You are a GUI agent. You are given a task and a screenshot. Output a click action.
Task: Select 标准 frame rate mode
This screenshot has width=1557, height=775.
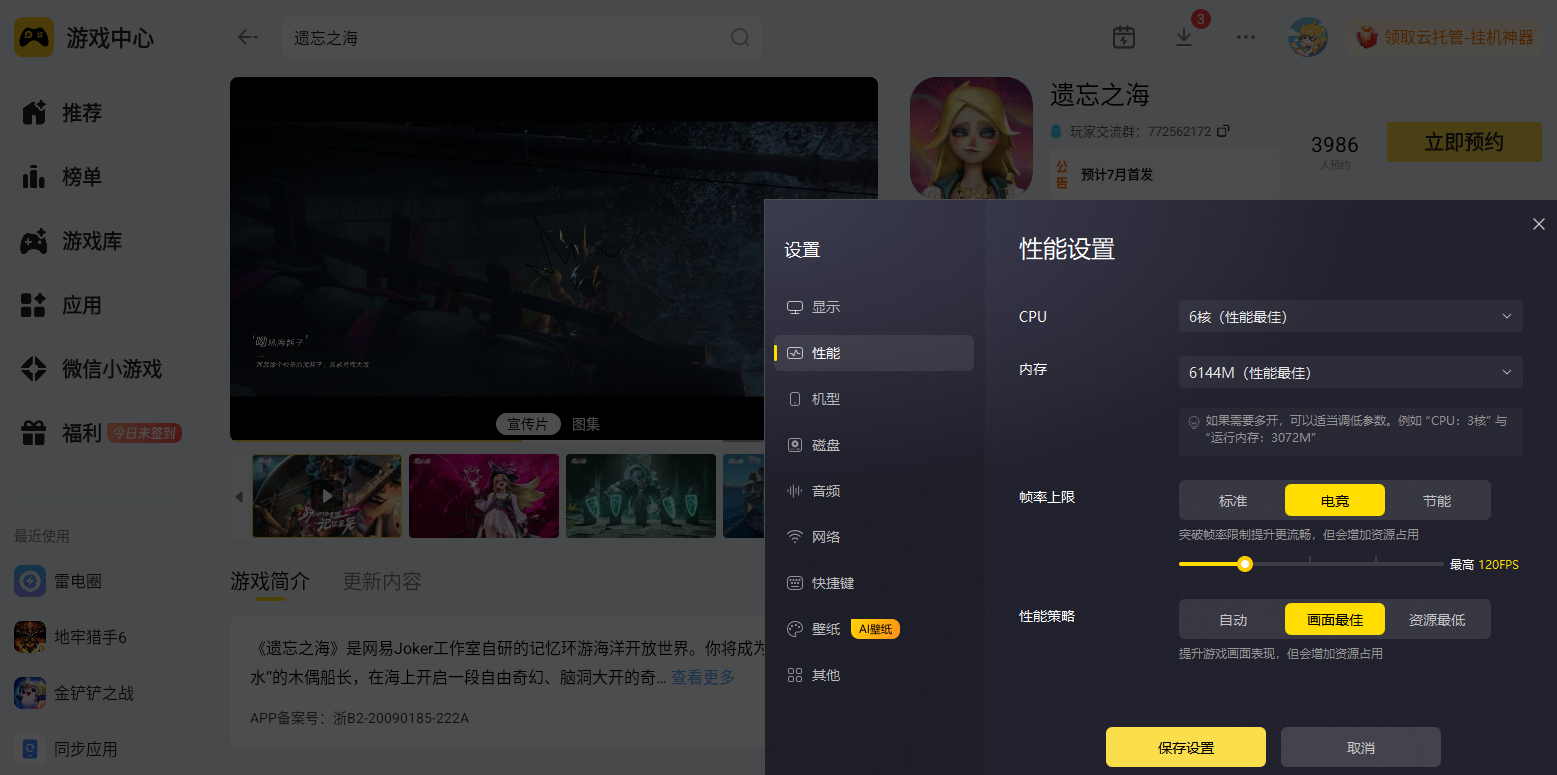pyautogui.click(x=1233, y=500)
